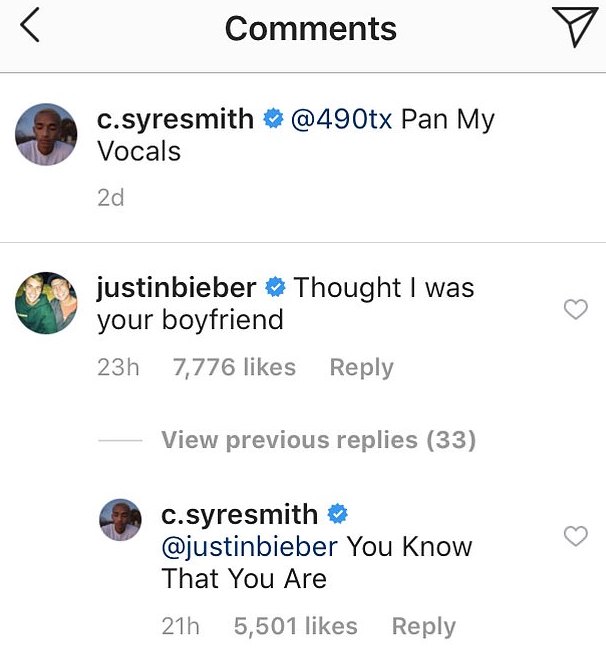Like c.syresmith's reply with the heart

576,537
